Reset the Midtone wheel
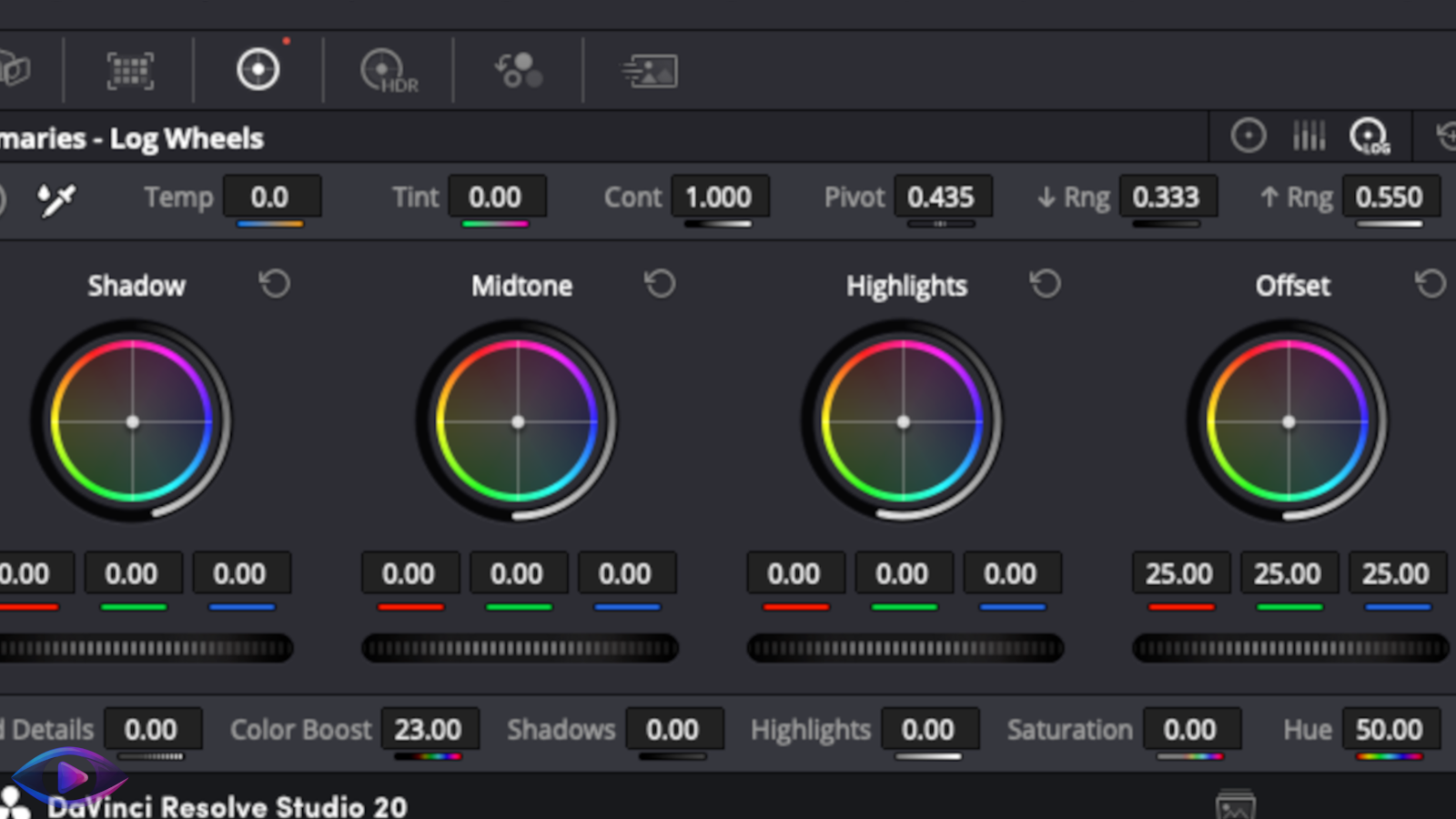Viewport: 1456px width, 819px height. coord(660,284)
